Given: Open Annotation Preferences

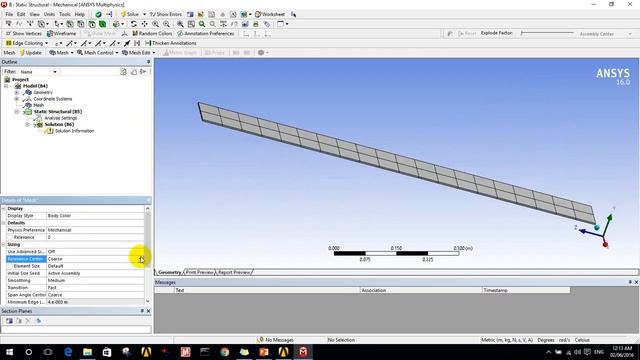Looking at the screenshot, I should [x=206, y=33].
